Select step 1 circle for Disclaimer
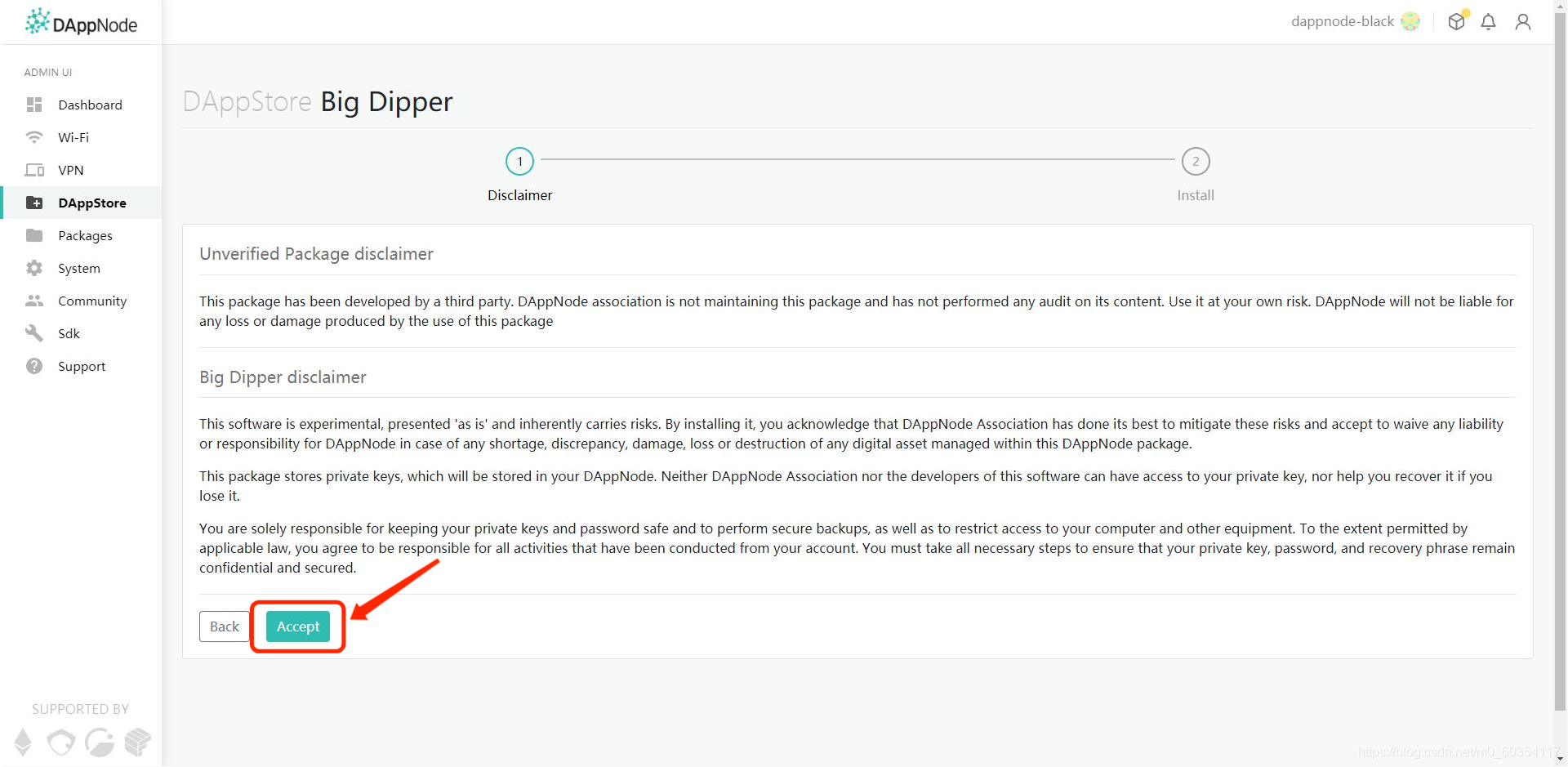The image size is (1568, 767). [520, 161]
